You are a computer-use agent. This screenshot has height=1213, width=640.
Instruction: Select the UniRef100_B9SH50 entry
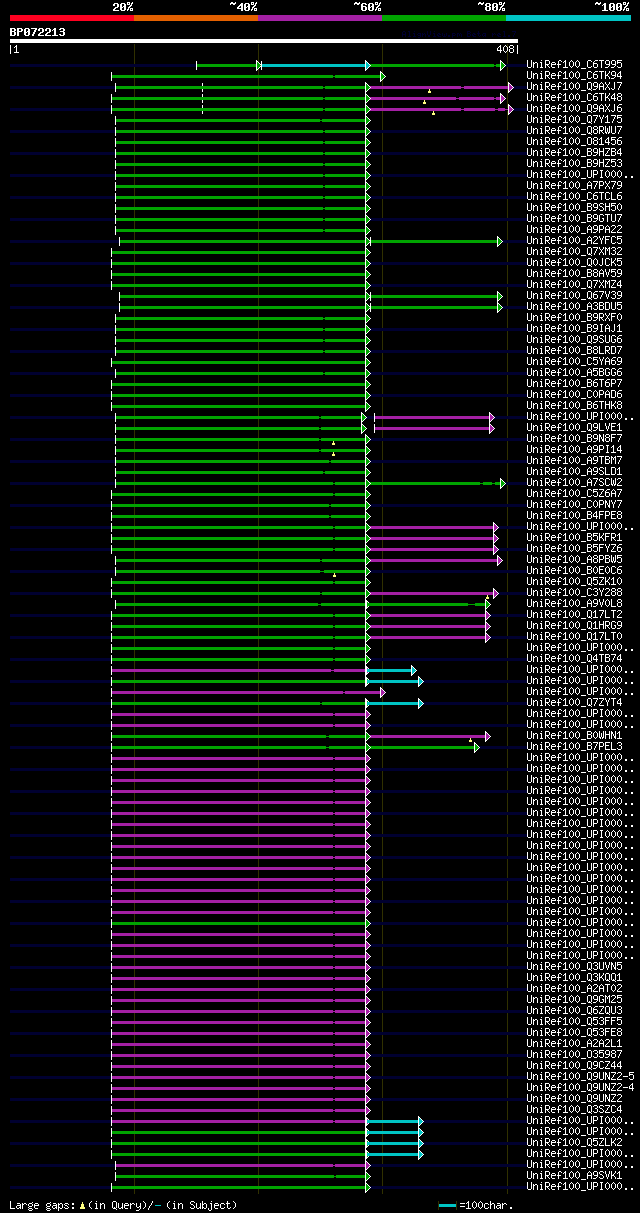(x=574, y=207)
